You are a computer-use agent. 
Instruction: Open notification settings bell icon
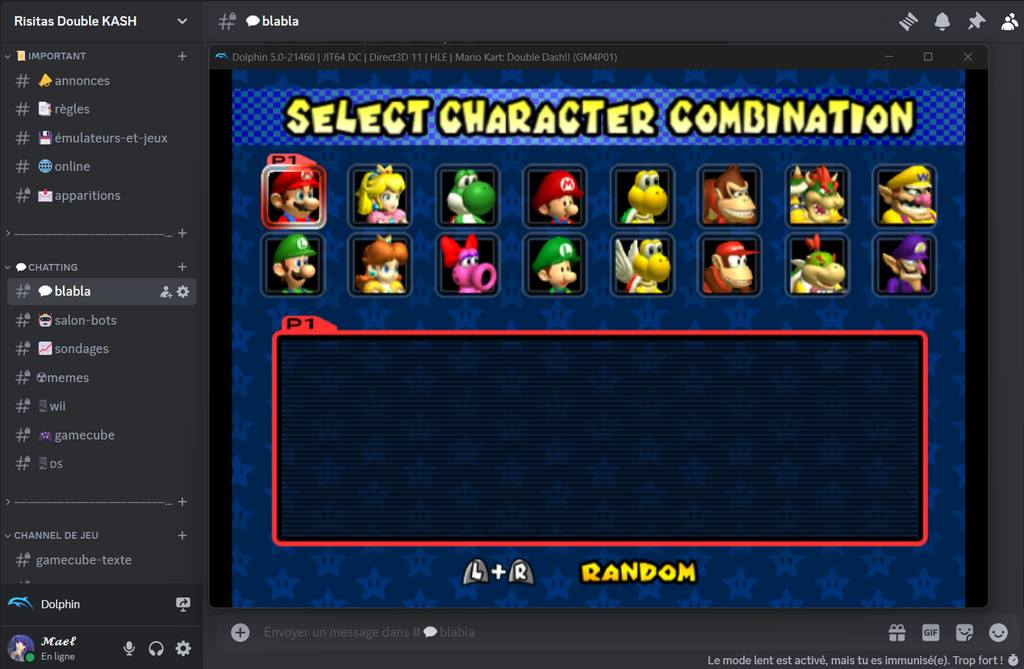942,21
